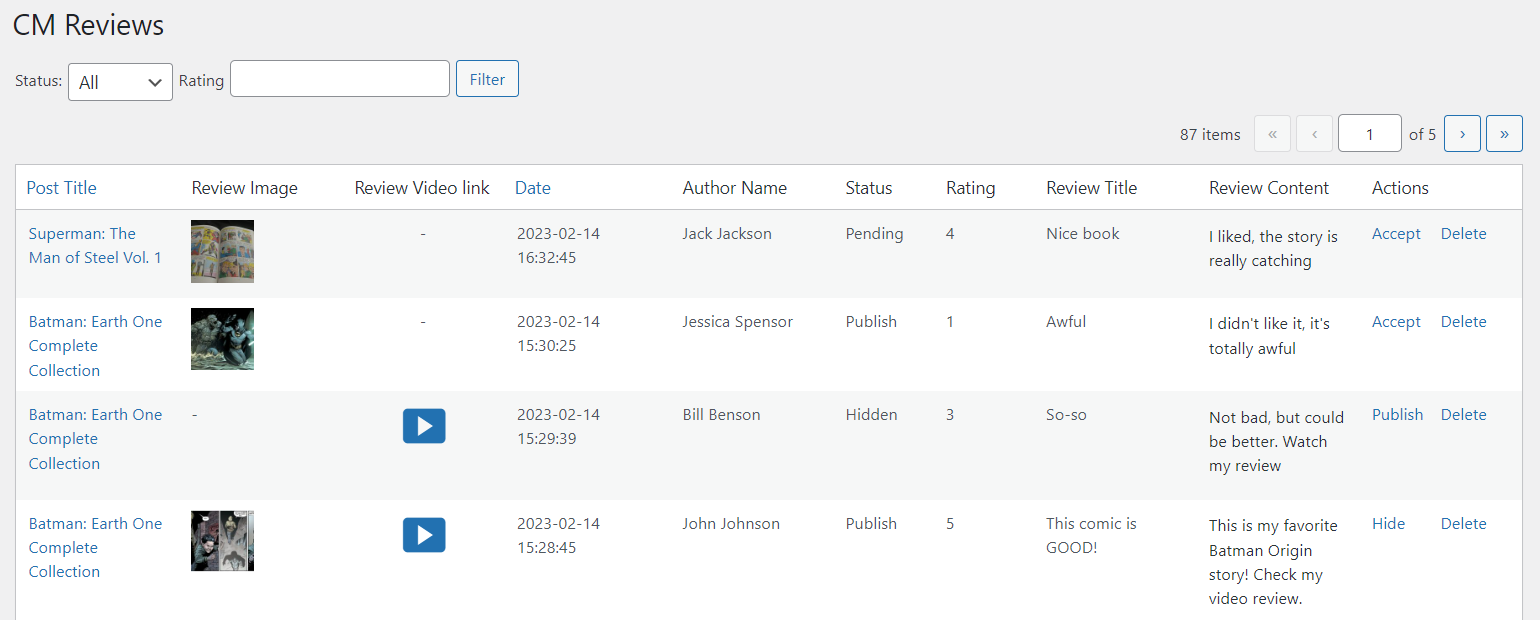Screen dimensions: 1540x620
Task: Open Jessica Spensor's review image thumbnail
Action: point(222,339)
